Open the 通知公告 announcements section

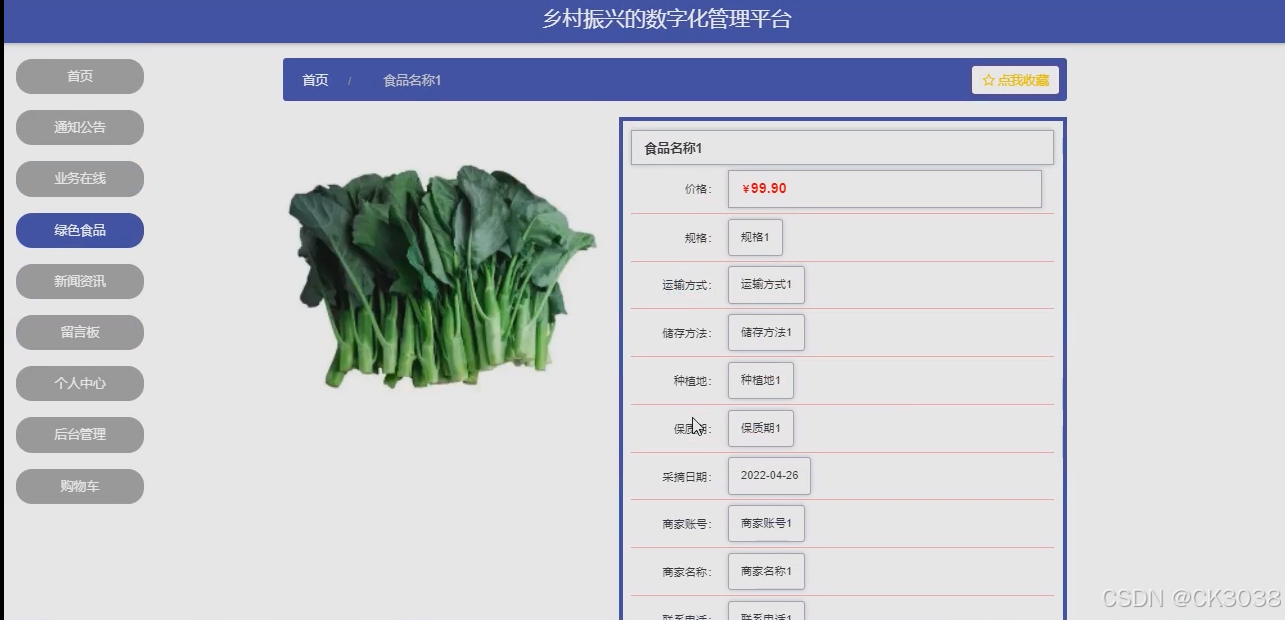(x=79, y=127)
